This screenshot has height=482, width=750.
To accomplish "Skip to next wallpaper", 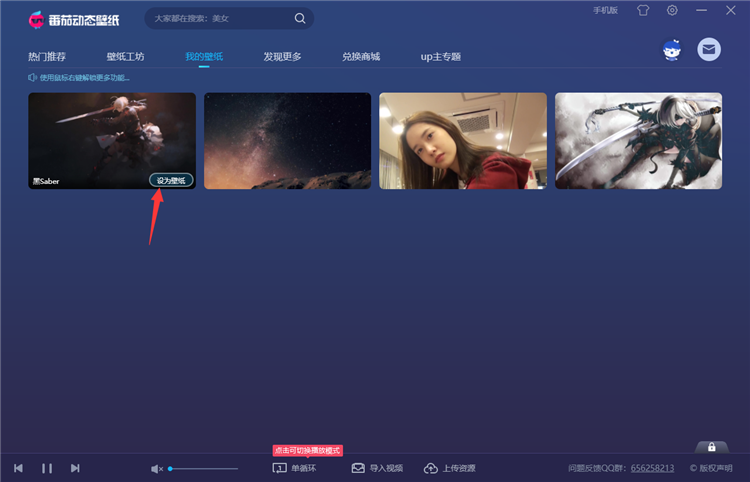I will 75,468.
